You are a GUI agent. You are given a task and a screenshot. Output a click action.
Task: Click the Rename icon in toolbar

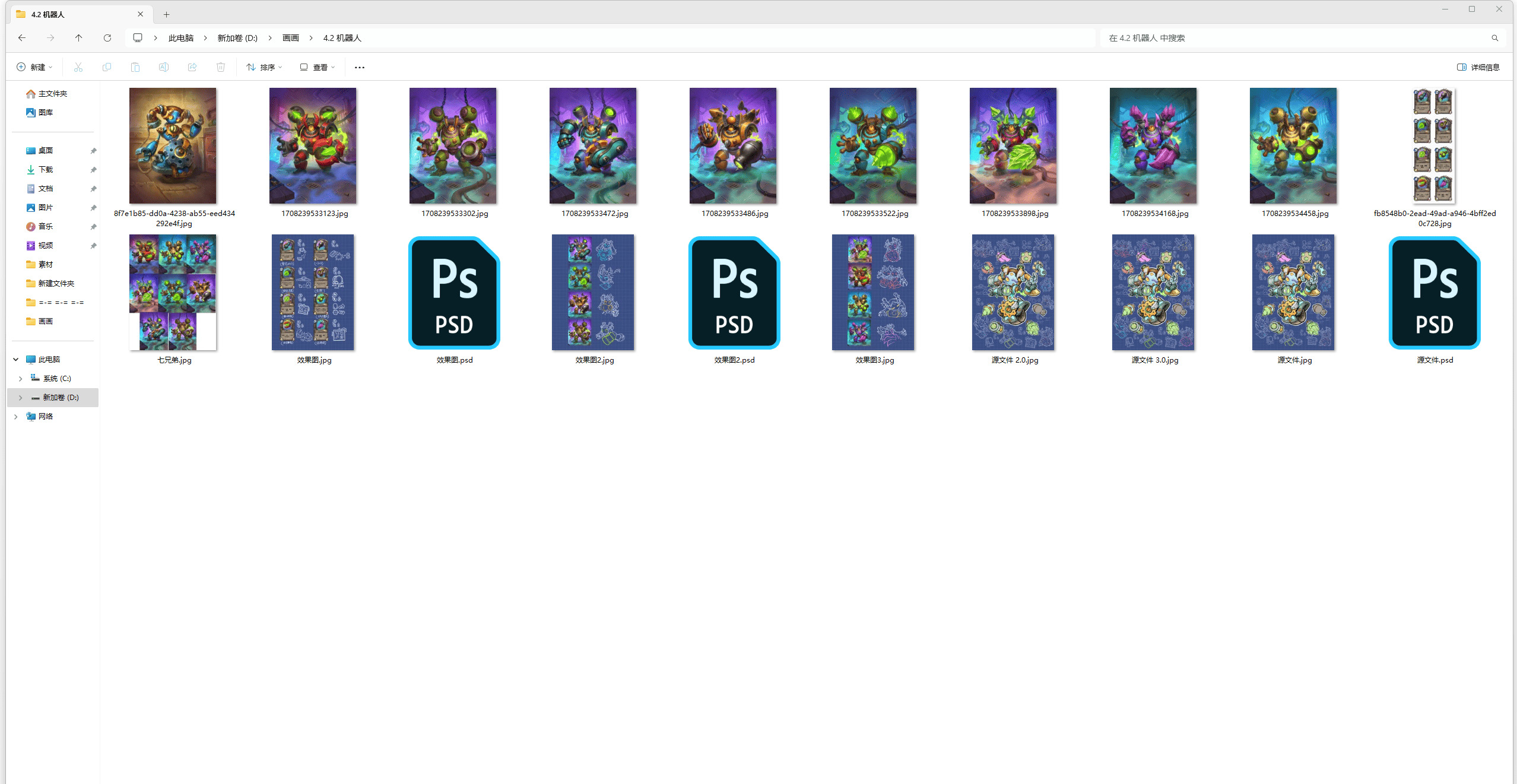click(164, 67)
